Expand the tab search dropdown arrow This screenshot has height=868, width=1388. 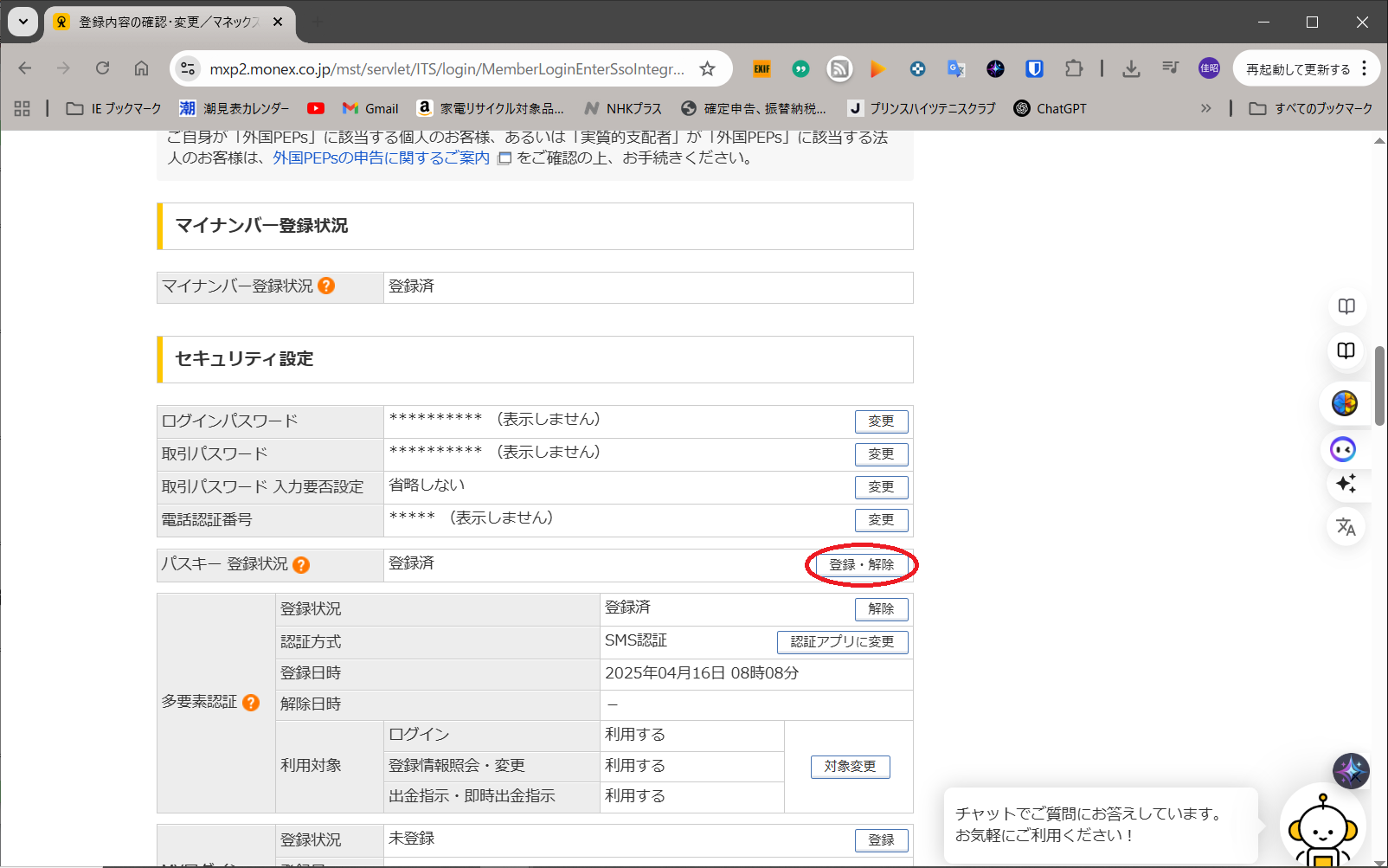tap(23, 22)
